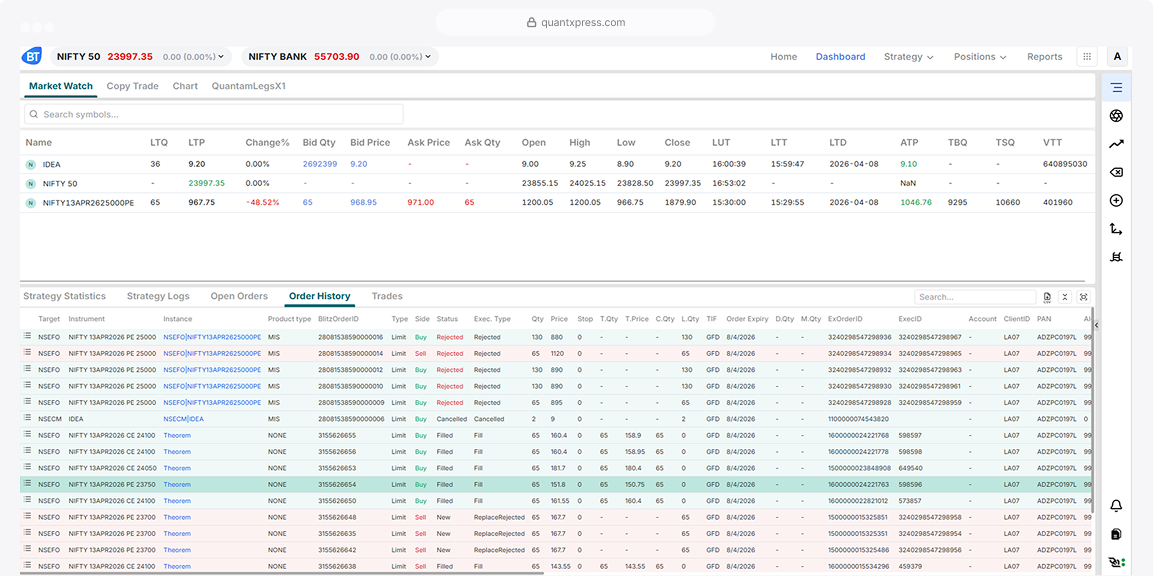Click ask price 971.00 in market watch
The height and width of the screenshot is (577, 1153).
tap(421, 202)
